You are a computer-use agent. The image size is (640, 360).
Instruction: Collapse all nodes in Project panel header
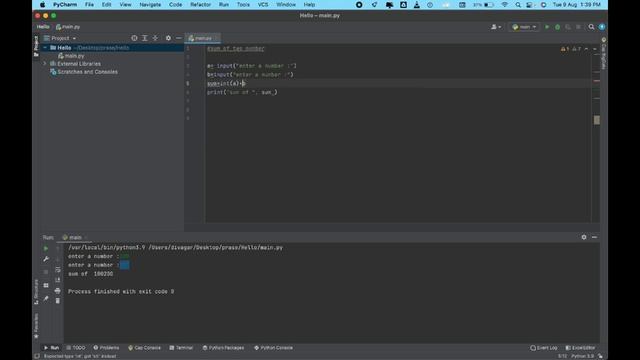(156, 38)
